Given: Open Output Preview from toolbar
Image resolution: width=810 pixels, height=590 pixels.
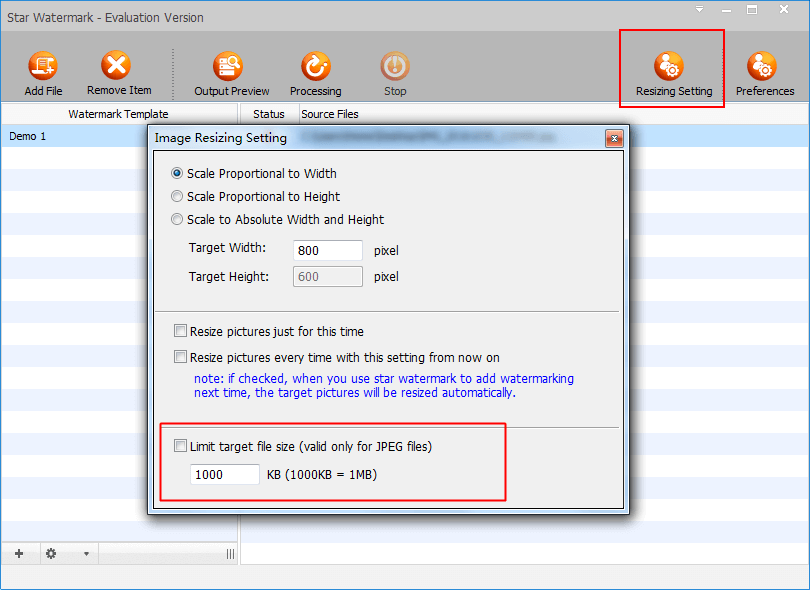Looking at the screenshot, I should click(x=228, y=66).
